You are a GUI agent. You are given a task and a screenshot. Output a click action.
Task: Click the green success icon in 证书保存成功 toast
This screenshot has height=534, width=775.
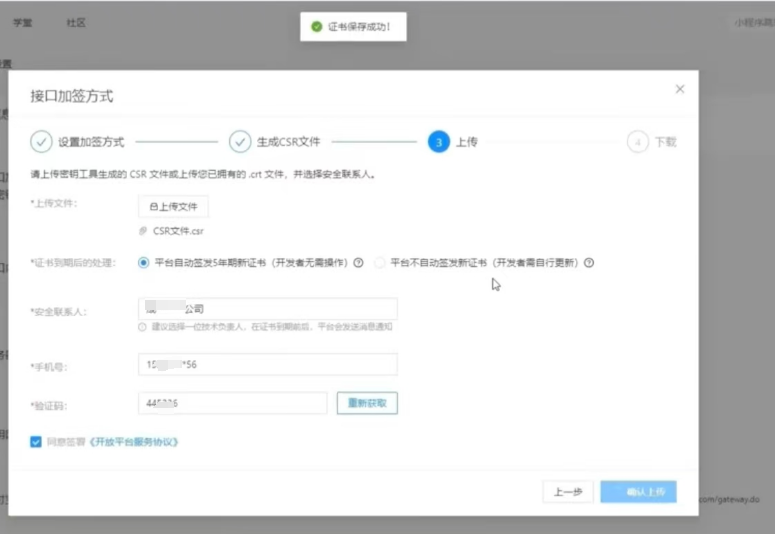tap(317, 27)
